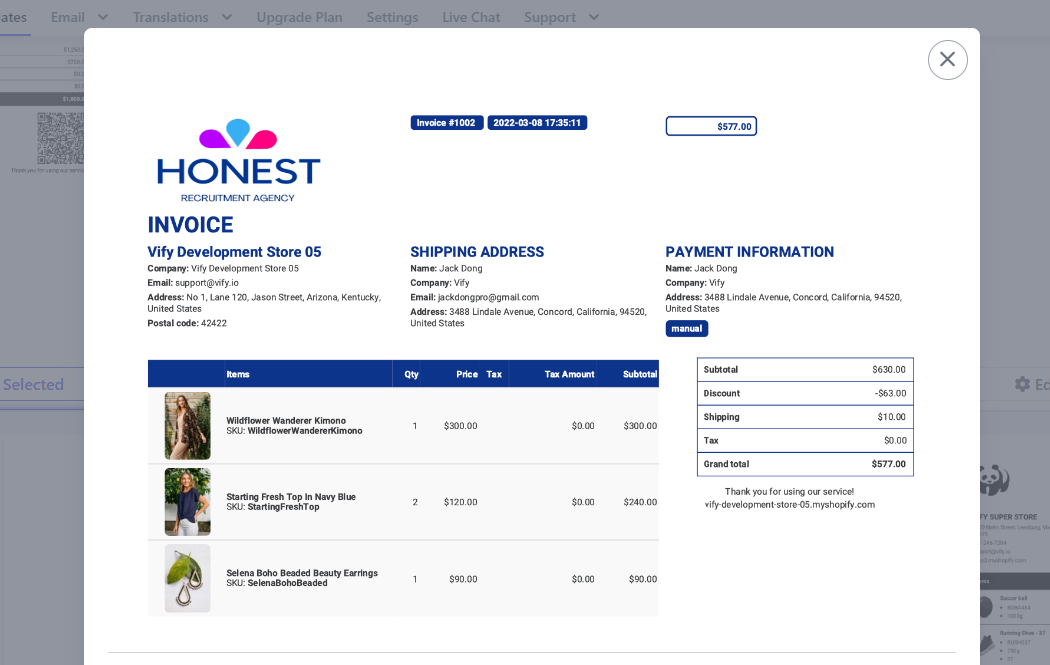The image size is (1050, 665).
Task: Click the blue manual payment tag
Action: tap(686, 329)
